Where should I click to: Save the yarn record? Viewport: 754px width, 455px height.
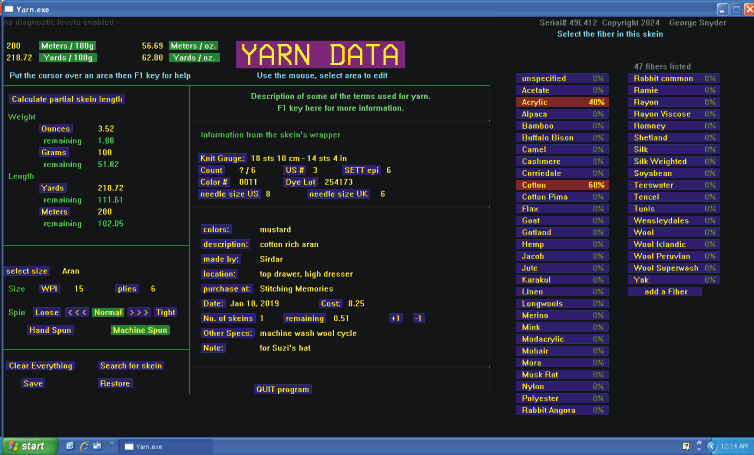coord(33,383)
